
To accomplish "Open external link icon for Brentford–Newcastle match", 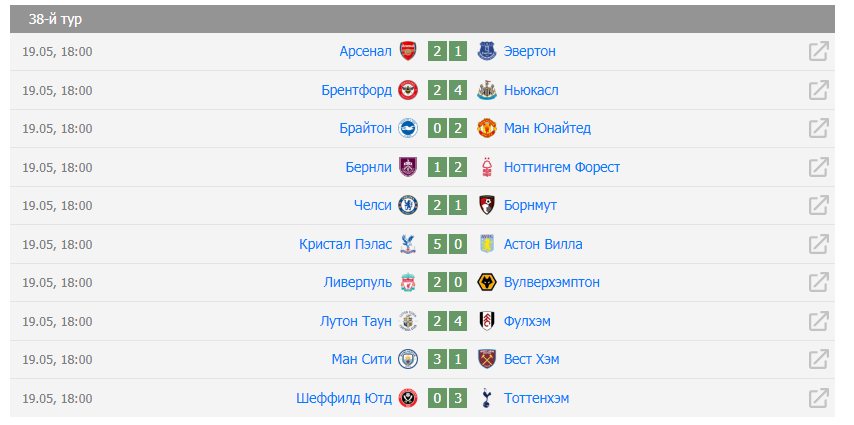I will click(818, 90).
